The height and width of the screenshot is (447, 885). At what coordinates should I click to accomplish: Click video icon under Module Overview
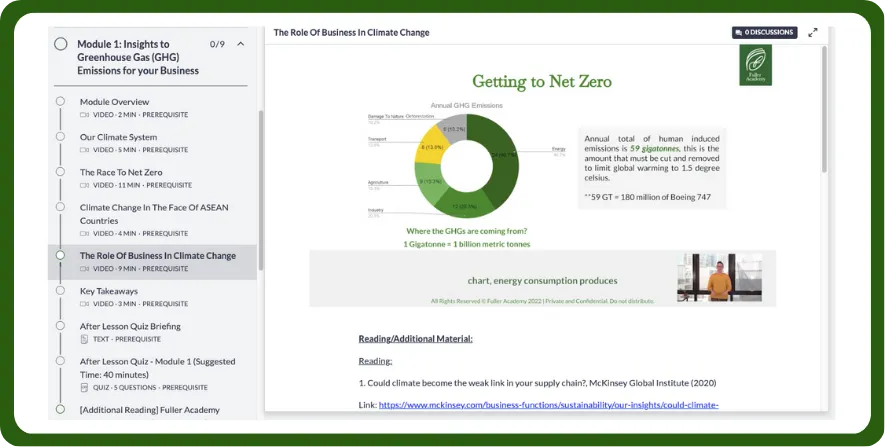tap(85, 115)
